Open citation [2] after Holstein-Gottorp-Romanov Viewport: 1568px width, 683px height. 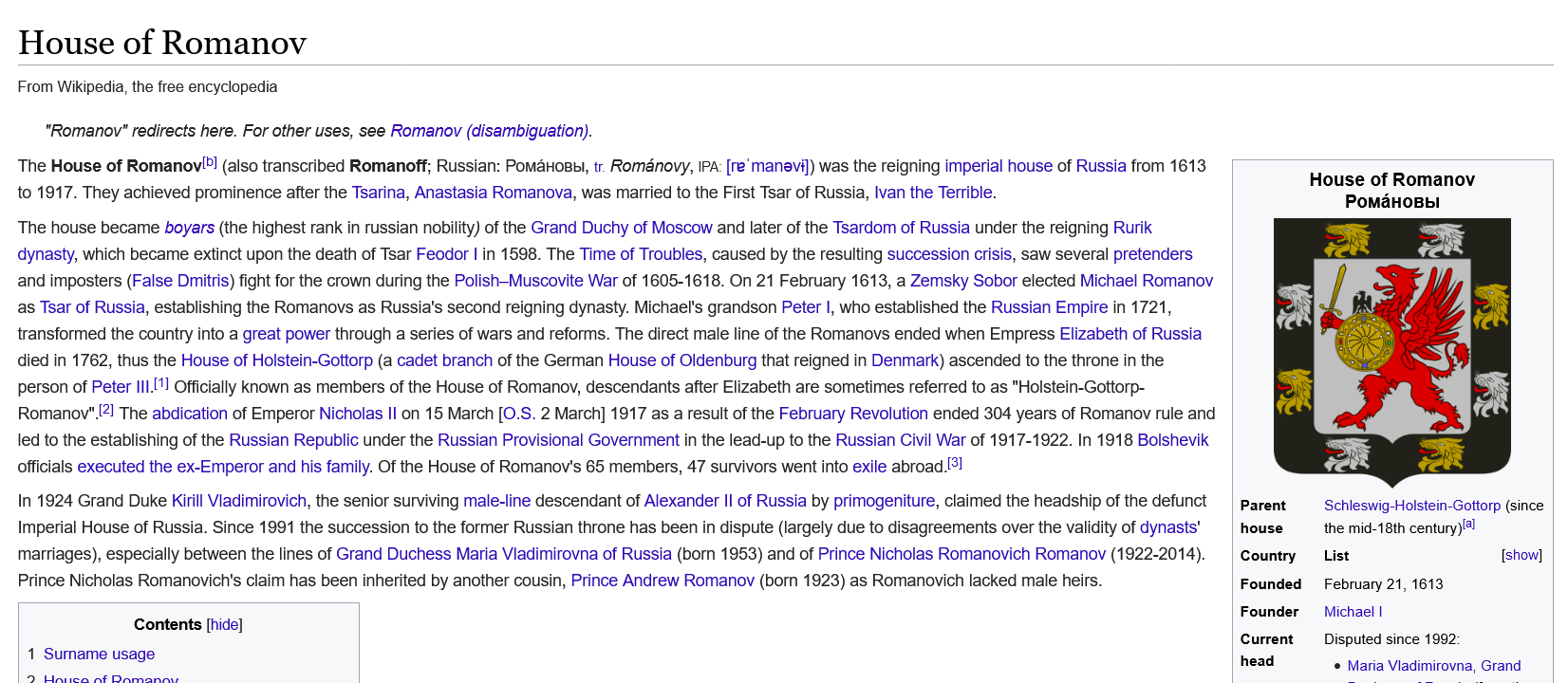pyautogui.click(x=106, y=410)
